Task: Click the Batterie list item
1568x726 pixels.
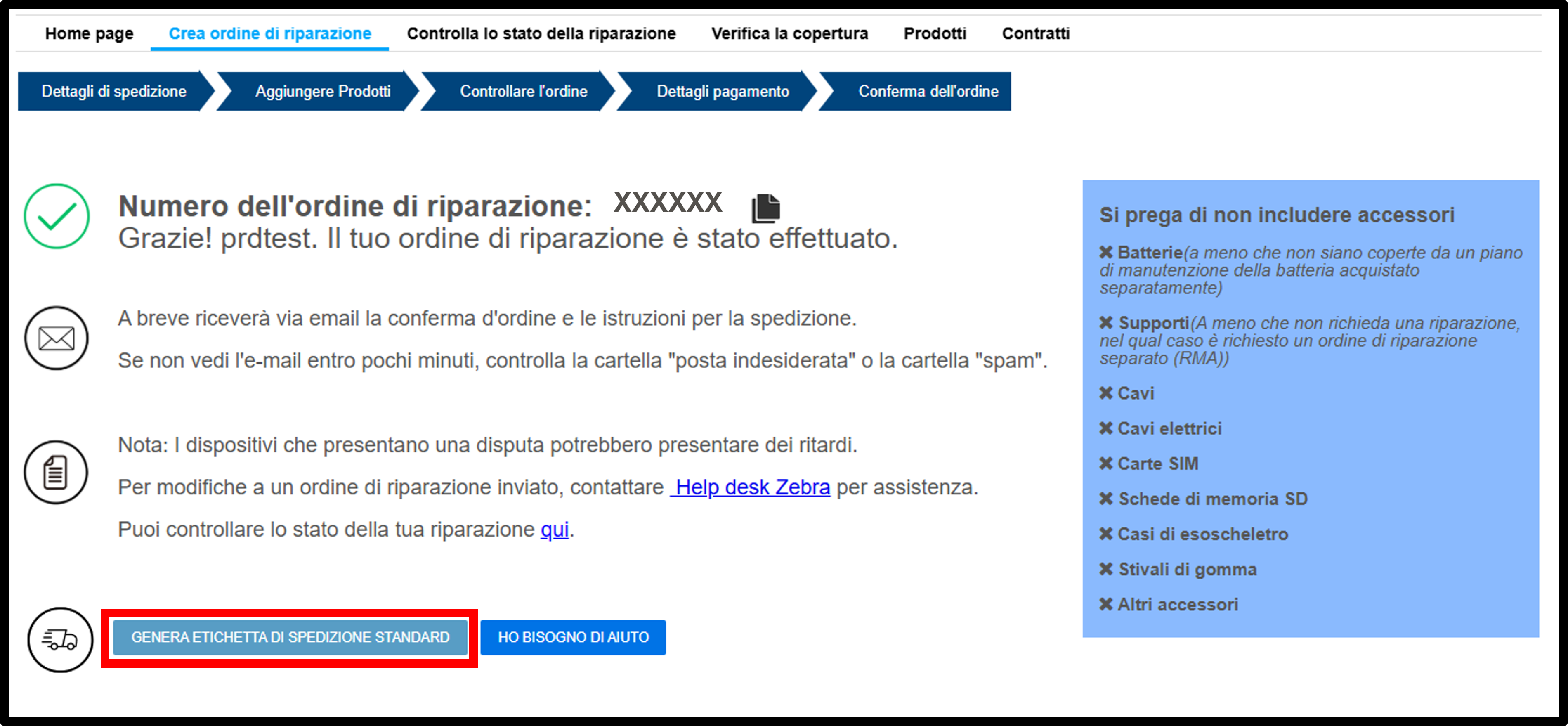Action: pyautogui.click(x=1311, y=270)
